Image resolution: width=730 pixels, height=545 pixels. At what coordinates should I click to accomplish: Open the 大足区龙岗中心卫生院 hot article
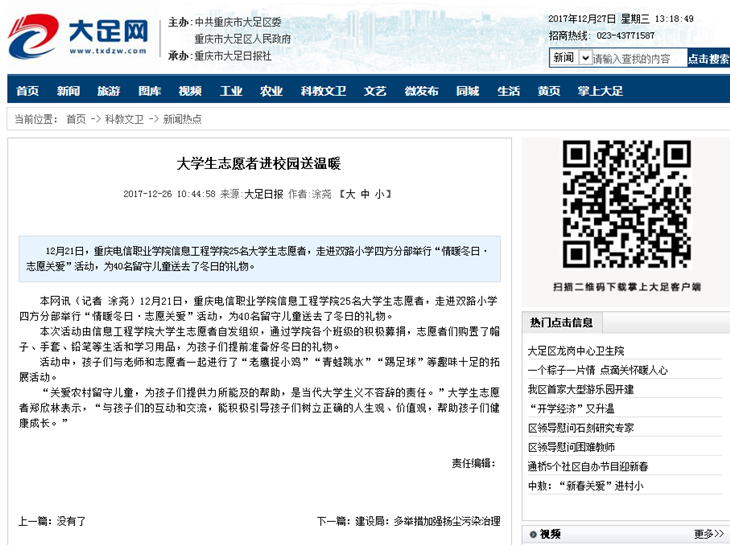coord(575,351)
